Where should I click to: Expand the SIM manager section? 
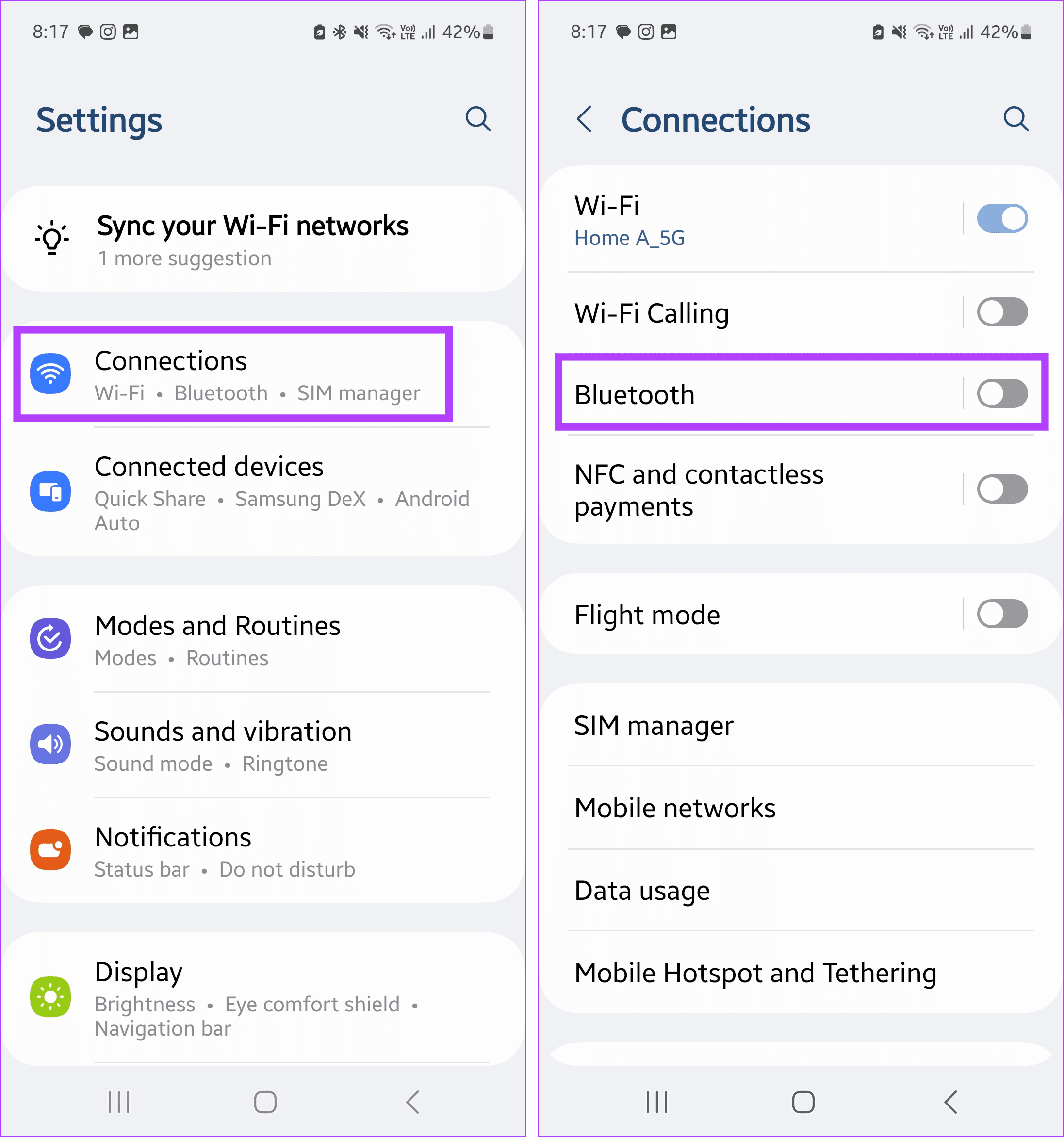798,725
